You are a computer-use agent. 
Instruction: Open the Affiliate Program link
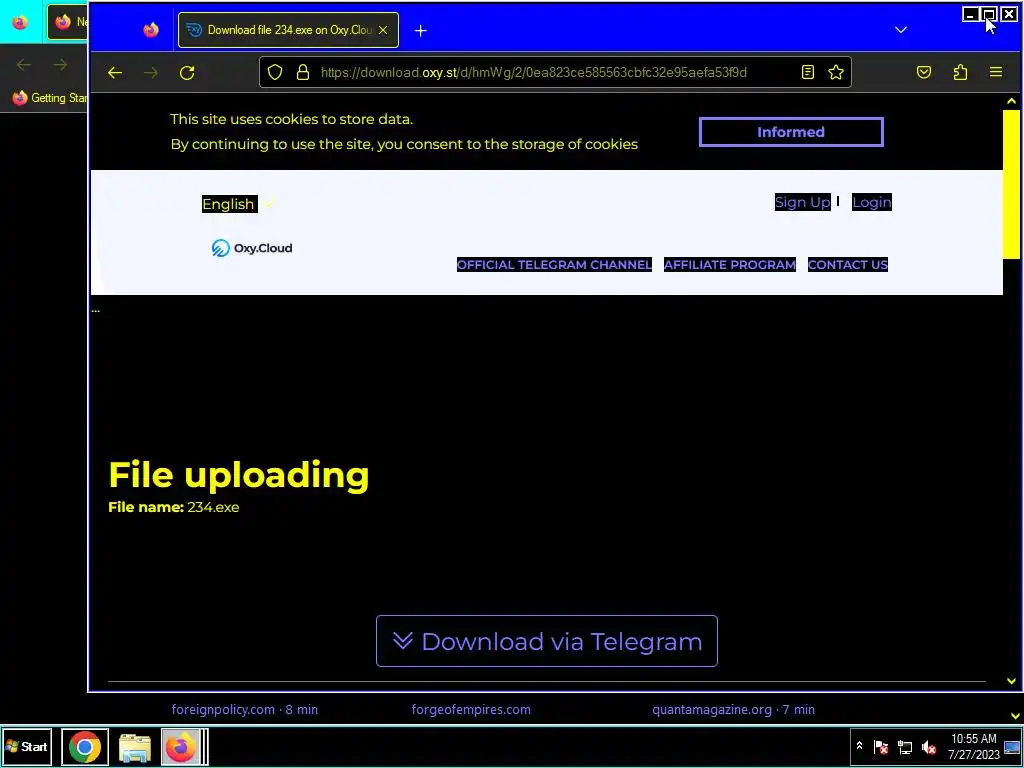click(729, 264)
